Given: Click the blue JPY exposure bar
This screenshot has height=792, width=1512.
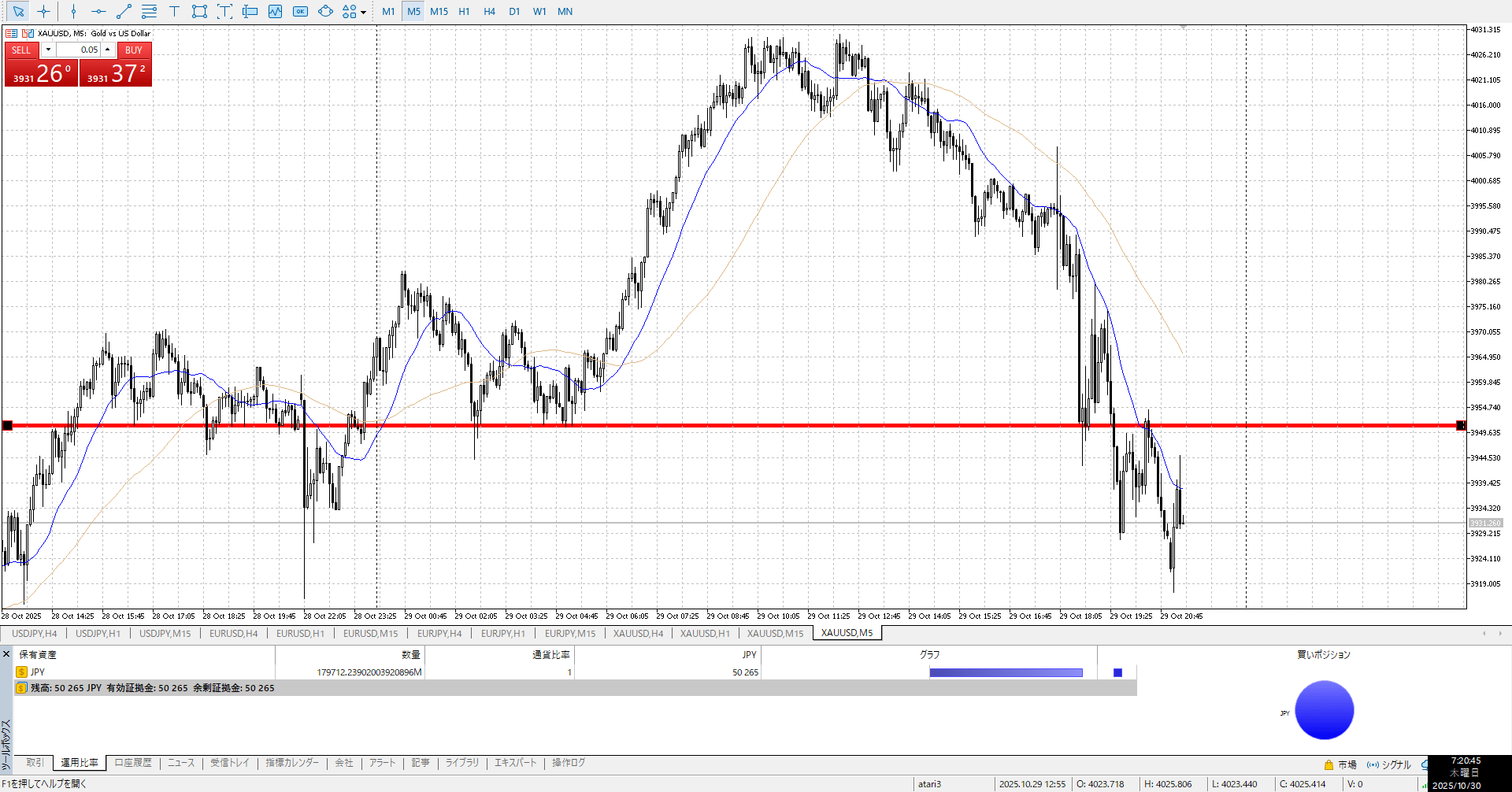Looking at the screenshot, I should pos(1006,672).
